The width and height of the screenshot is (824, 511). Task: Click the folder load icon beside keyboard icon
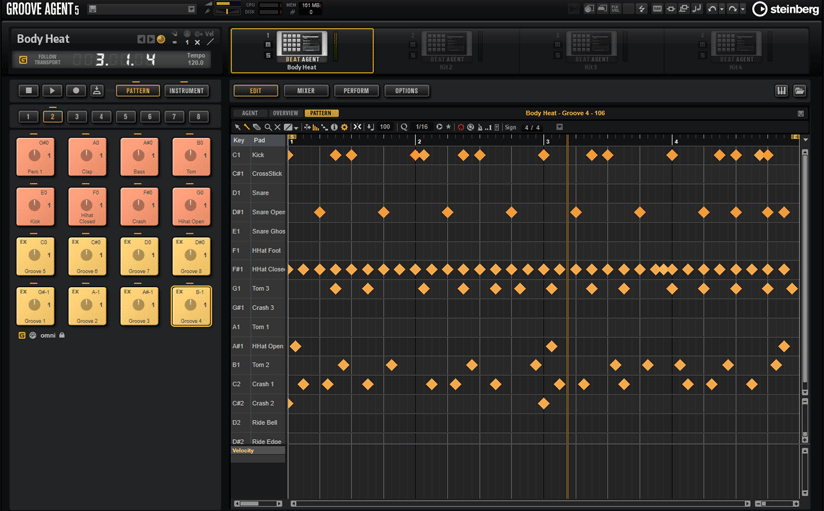[799, 91]
